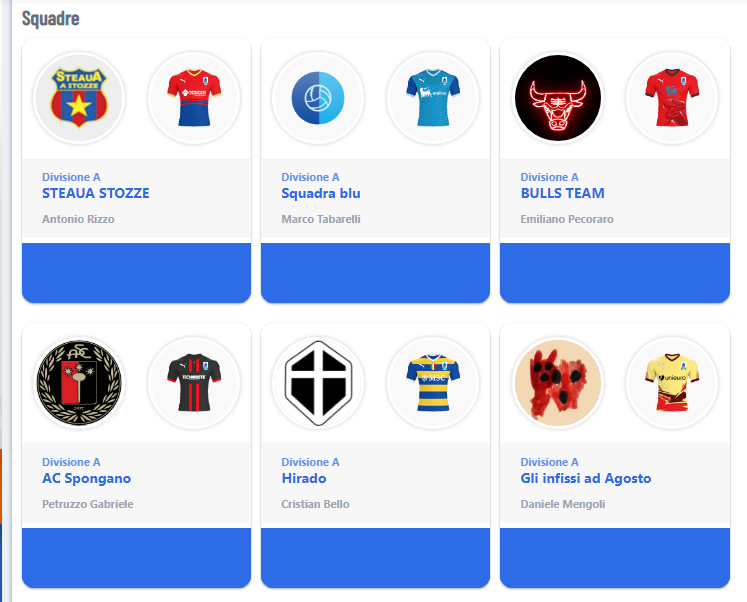The height and width of the screenshot is (602, 747).
Task: Click the light blue Squadra blu jersey
Action: point(433,98)
